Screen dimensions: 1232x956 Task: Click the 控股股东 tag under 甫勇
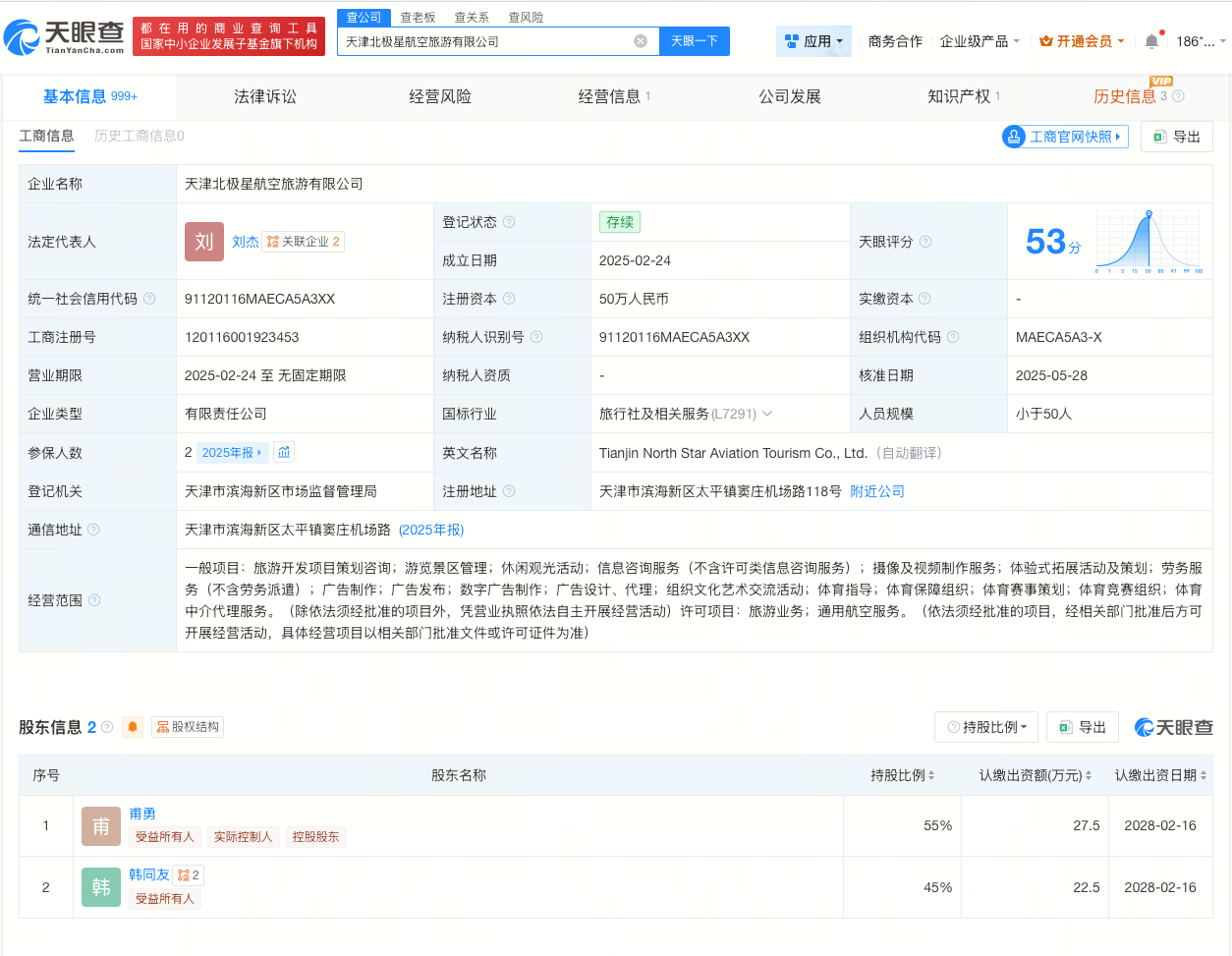[x=315, y=837]
